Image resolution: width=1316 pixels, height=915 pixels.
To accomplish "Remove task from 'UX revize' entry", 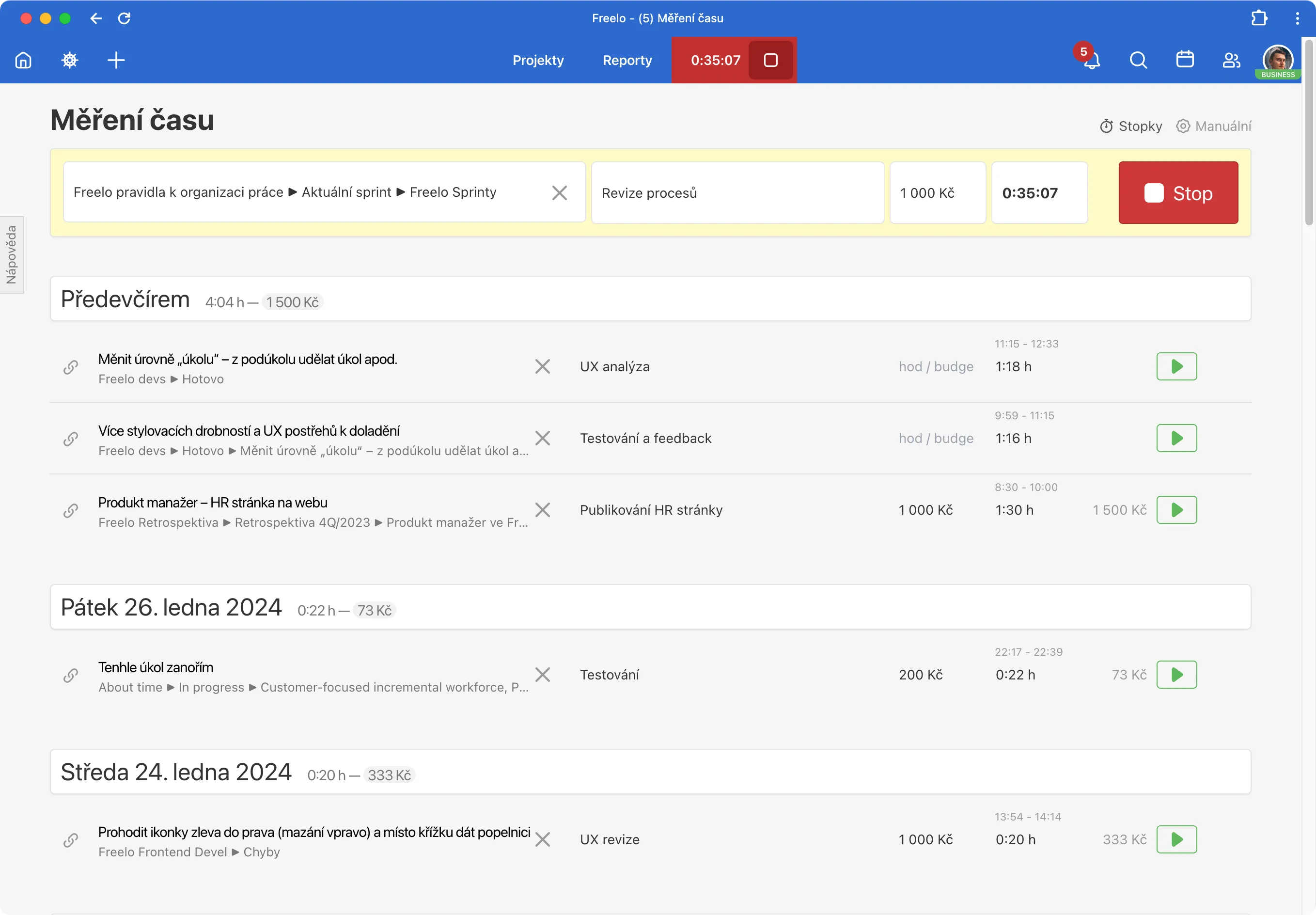I will pos(542,840).
